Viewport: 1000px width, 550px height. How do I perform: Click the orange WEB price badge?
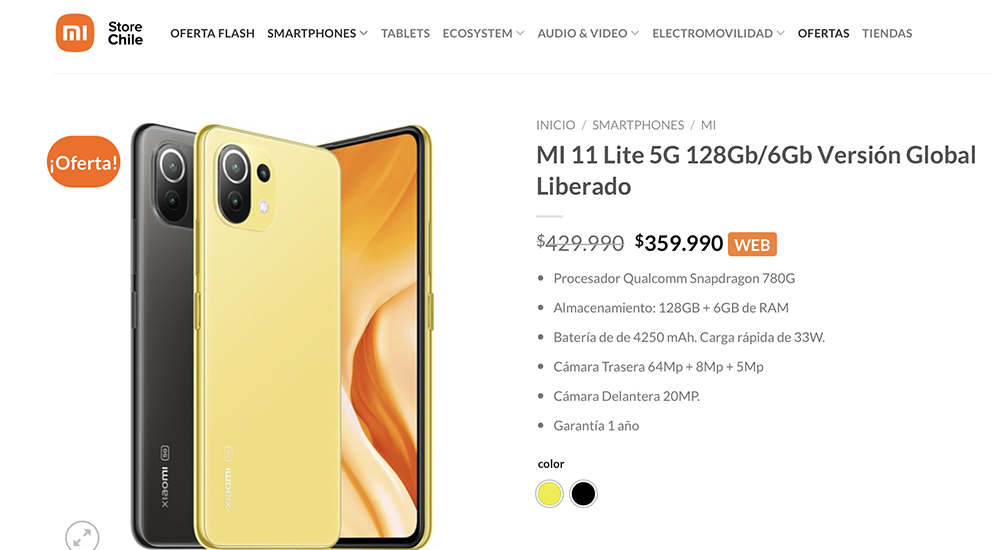click(752, 244)
